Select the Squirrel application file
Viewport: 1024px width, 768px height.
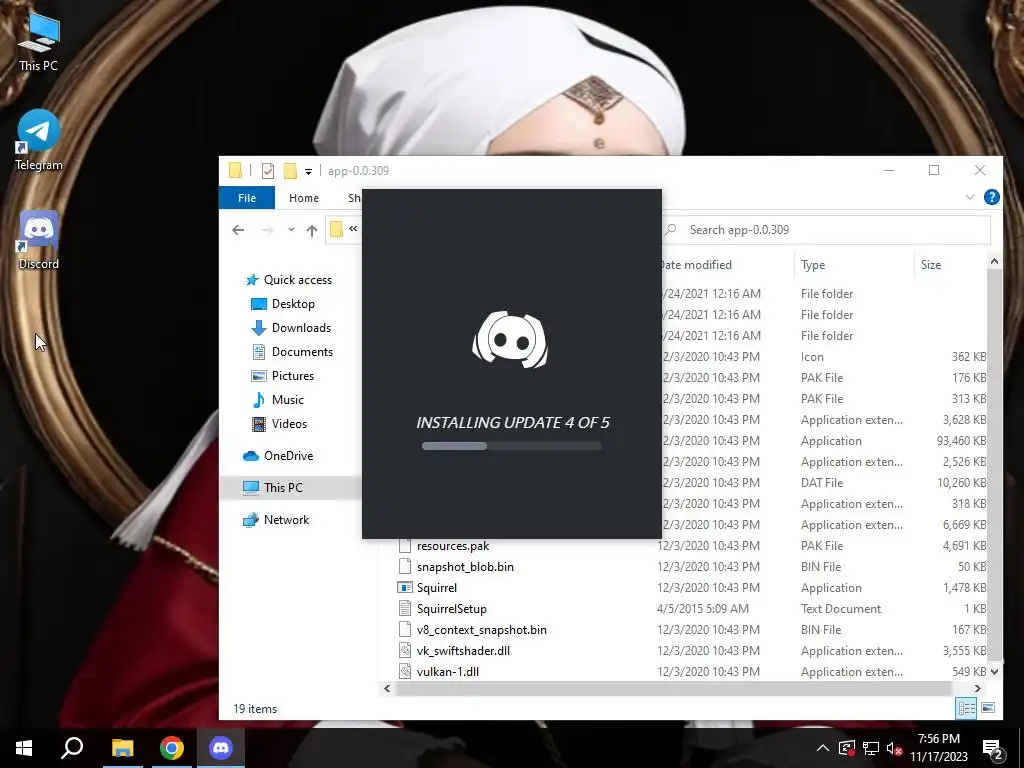pyautogui.click(x=437, y=588)
